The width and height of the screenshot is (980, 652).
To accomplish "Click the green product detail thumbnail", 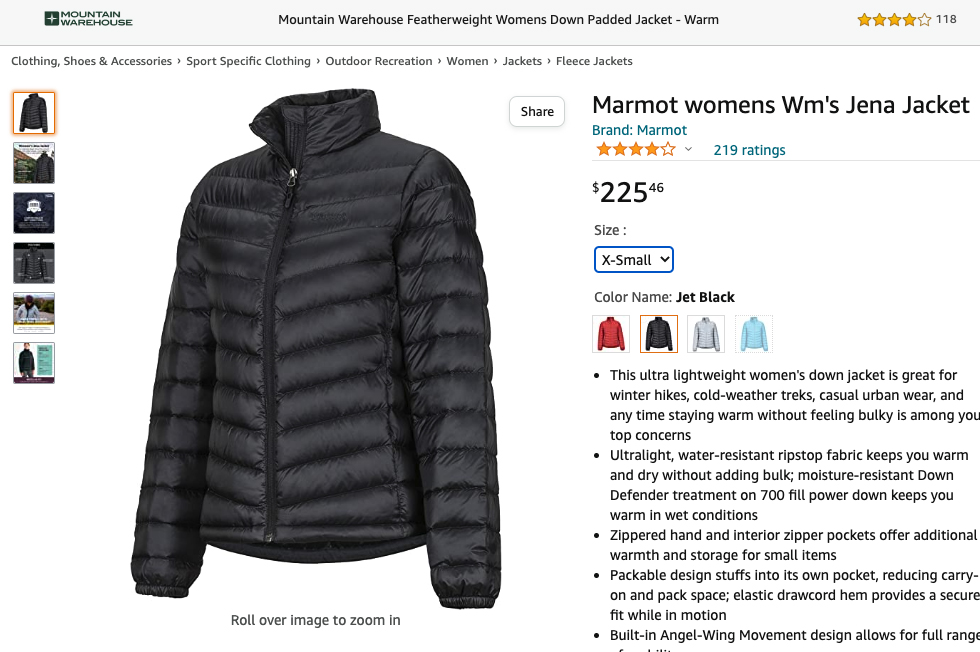I will pyautogui.click(x=33, y=363).
